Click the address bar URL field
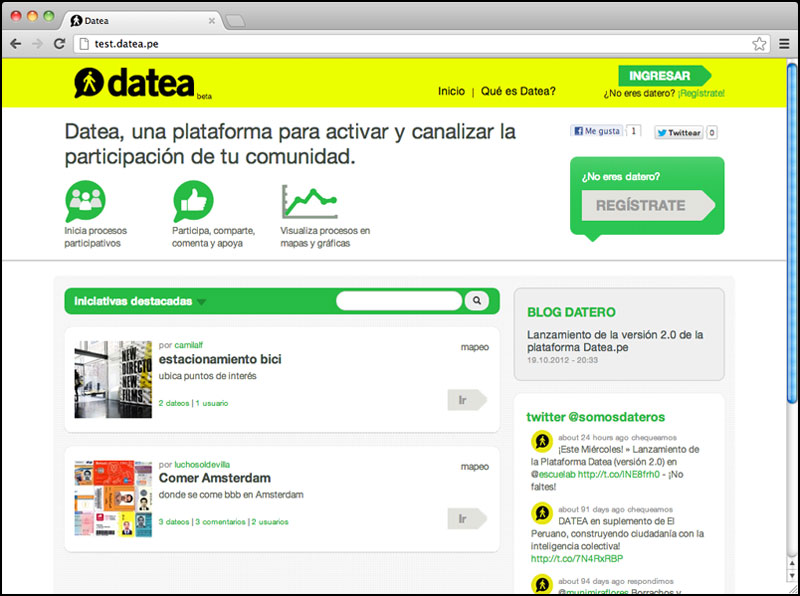 [x=419, y=44]
